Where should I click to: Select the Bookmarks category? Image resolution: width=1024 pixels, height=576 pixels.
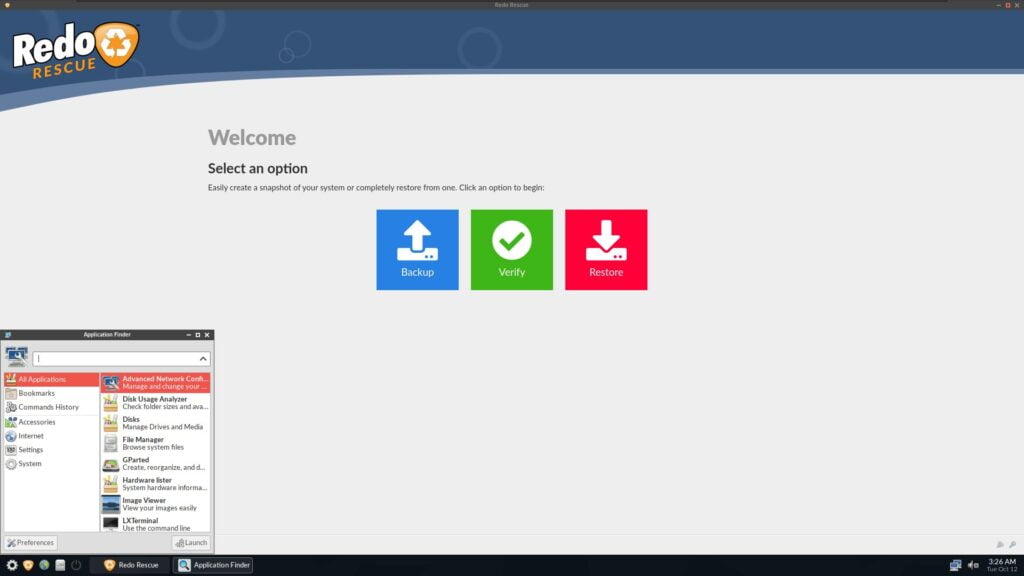tap(52, 393)
